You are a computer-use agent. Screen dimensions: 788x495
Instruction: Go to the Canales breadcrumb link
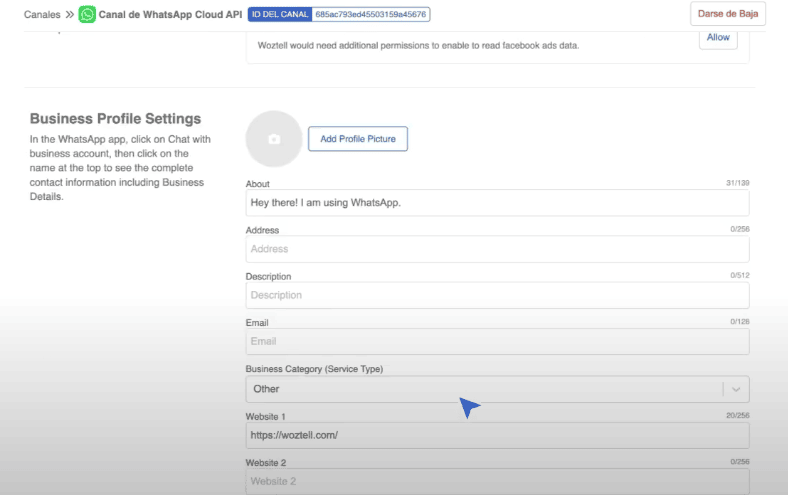click(x=42, y=15)
